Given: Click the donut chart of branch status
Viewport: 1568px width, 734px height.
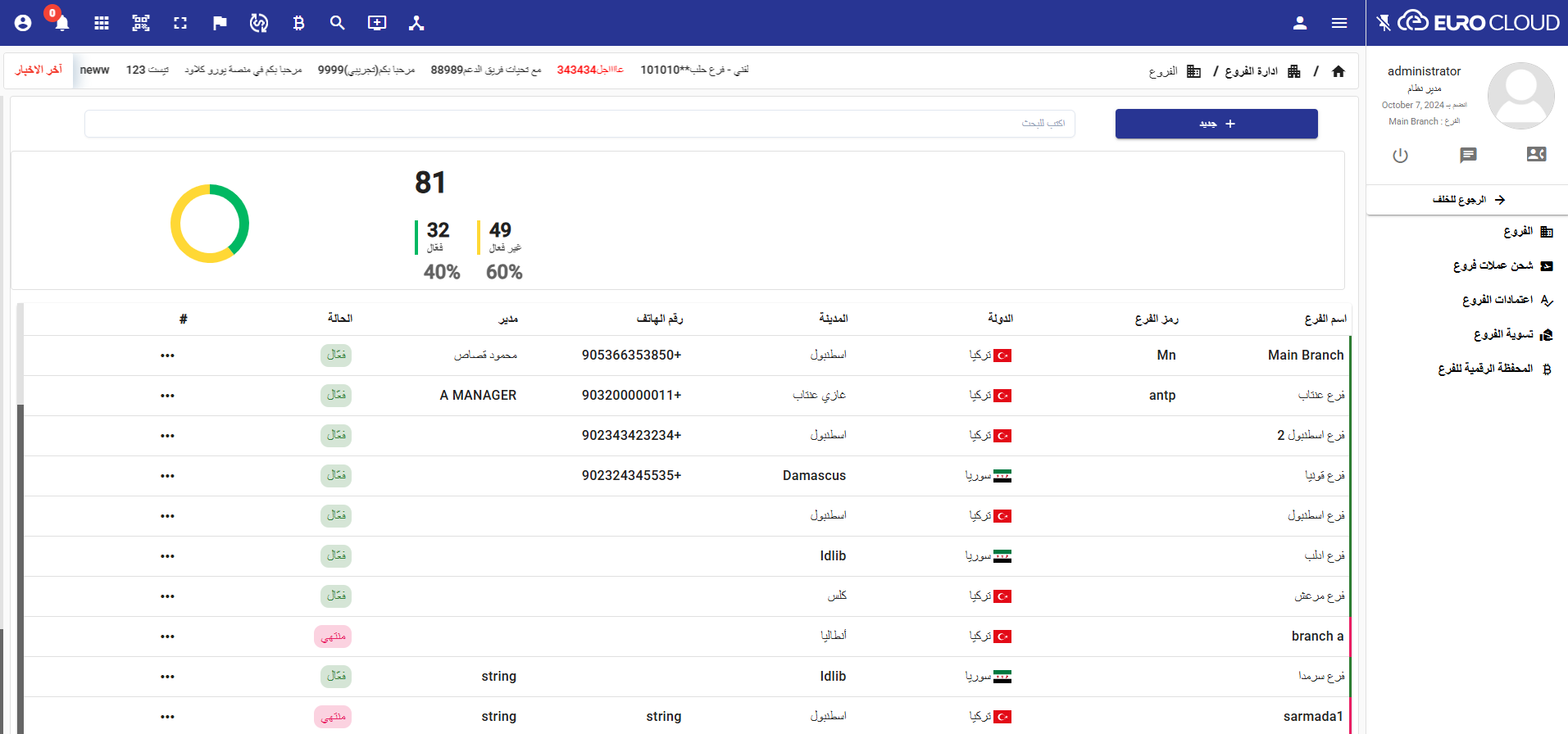Looking at the screenshot, I should pyautogui.click(x=210, y=224).
